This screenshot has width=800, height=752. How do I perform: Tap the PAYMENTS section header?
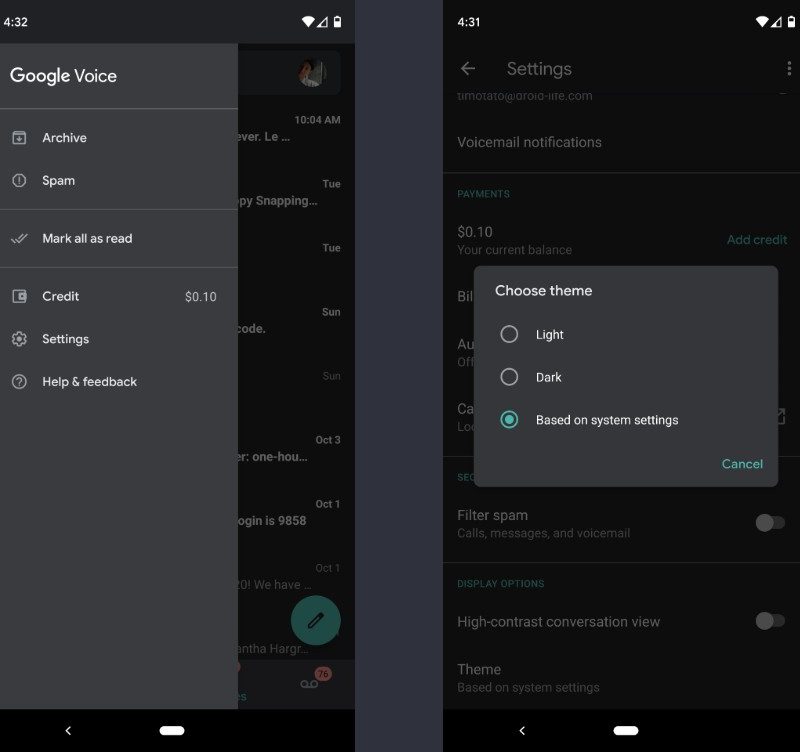(483, 194)
